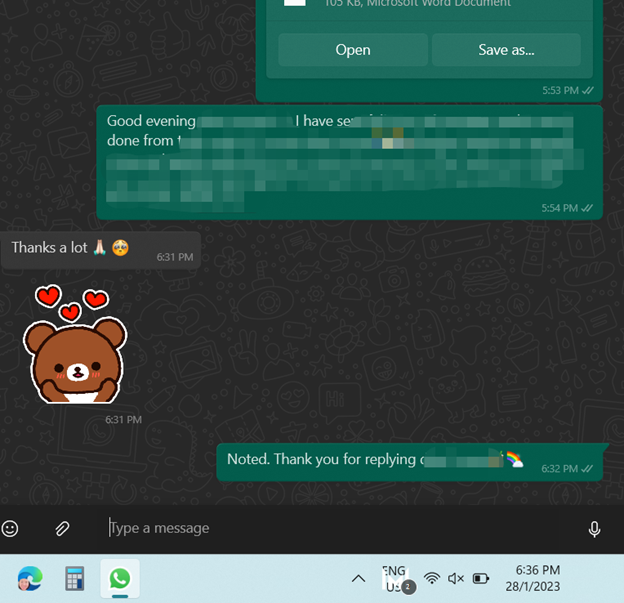Open the Wi-Fi network icon

432,579
